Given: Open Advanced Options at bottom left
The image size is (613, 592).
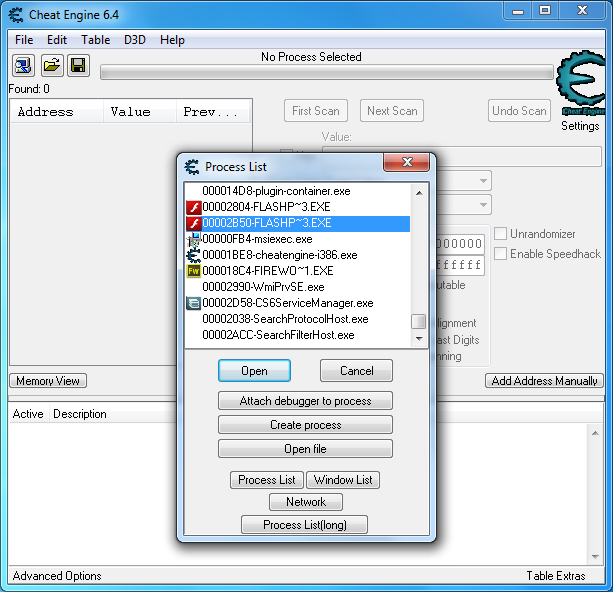Looking at the screenshot, I should point(57,576).
